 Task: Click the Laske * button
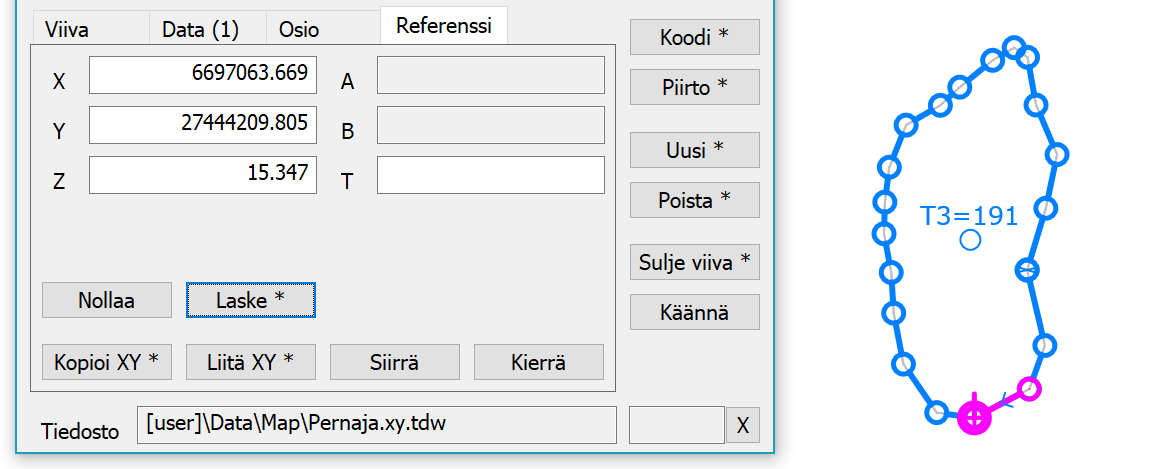point(251,300)
